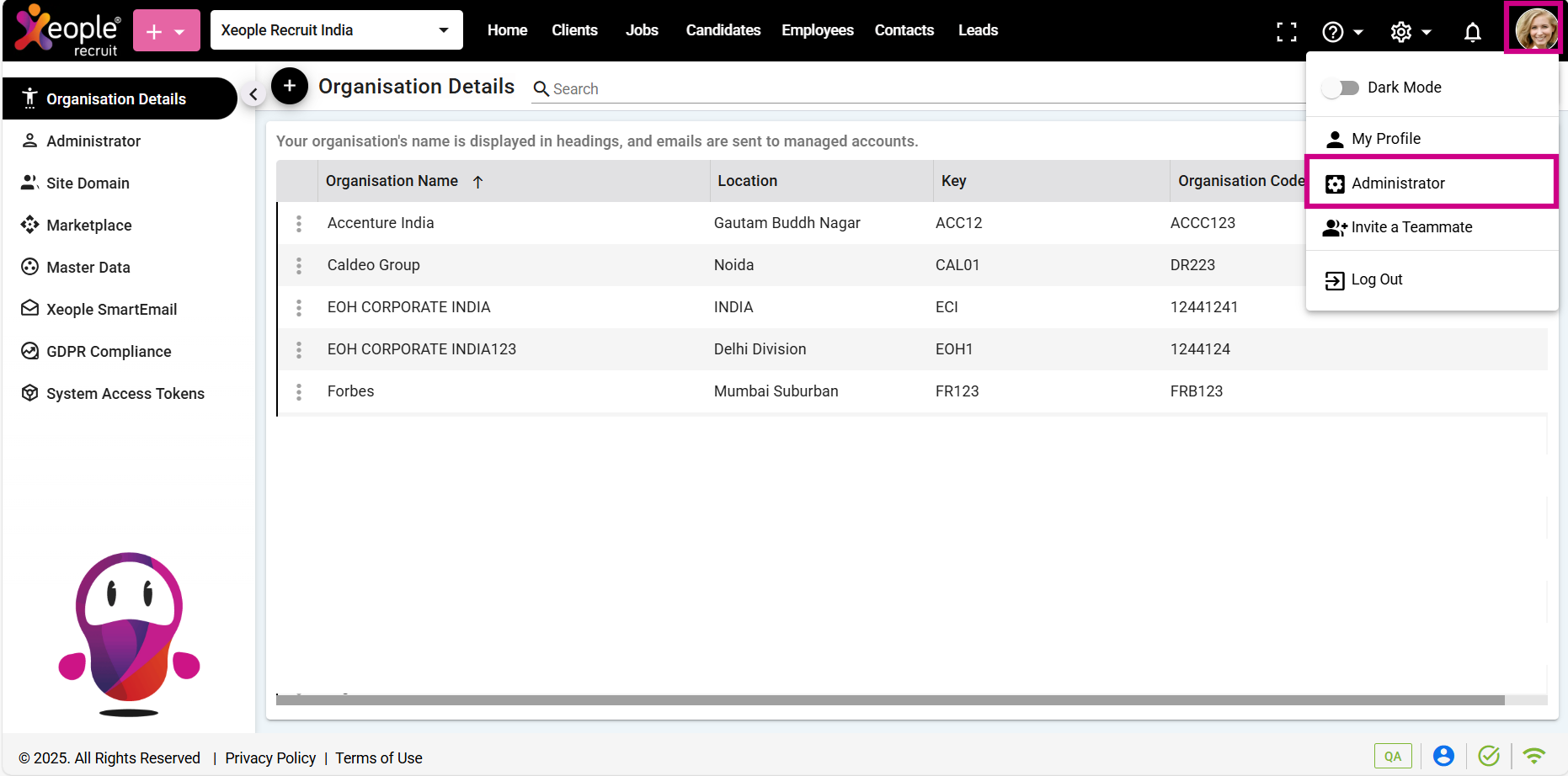This screenshot has height=776, width=1568.
Task: Choose Log Out from profile menu
Action: pyautogui.click(x=1376, y=279)
